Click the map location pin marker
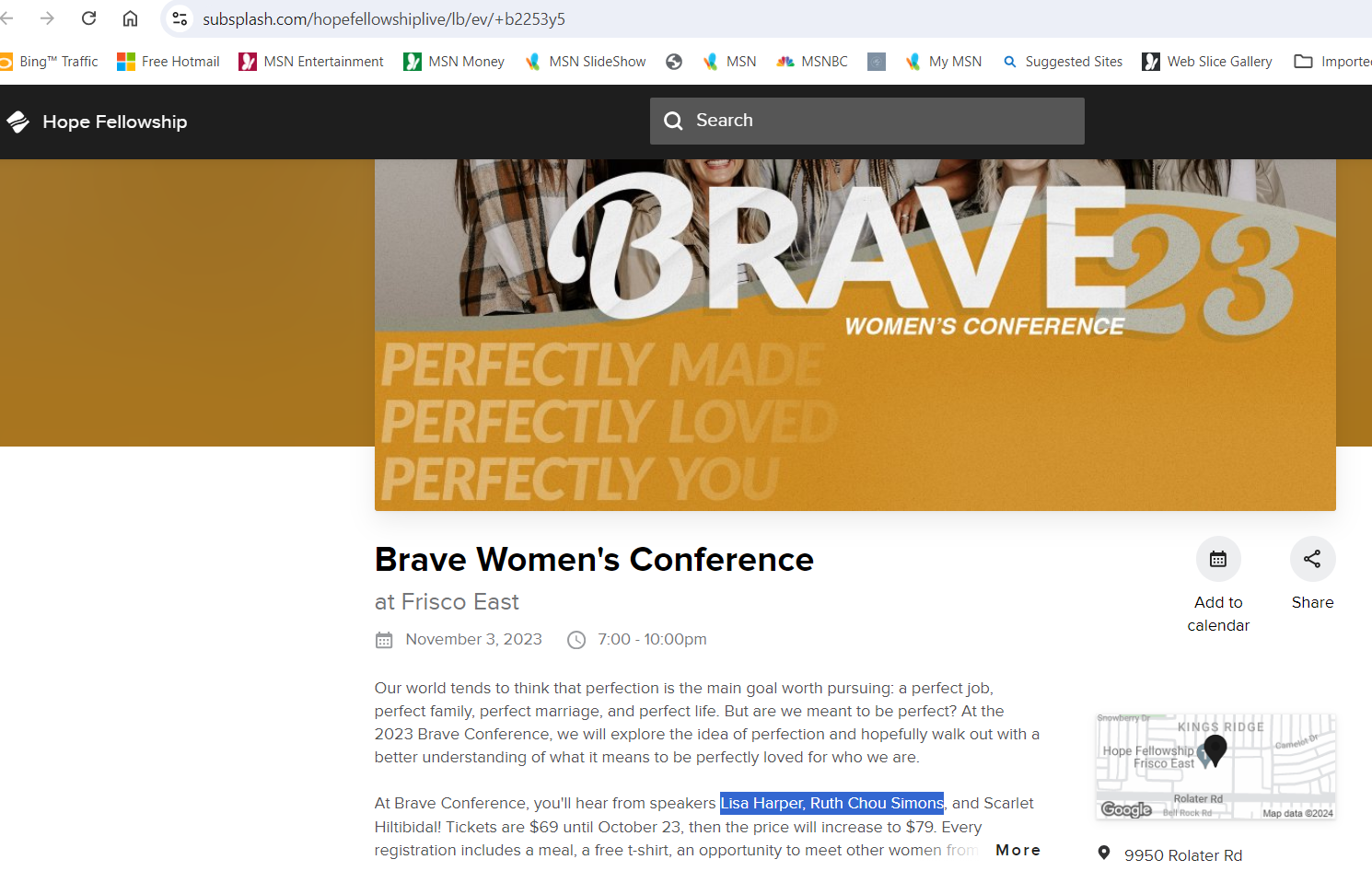Viewport: 1372px width, 871px height. click(x=1215, y=749)
